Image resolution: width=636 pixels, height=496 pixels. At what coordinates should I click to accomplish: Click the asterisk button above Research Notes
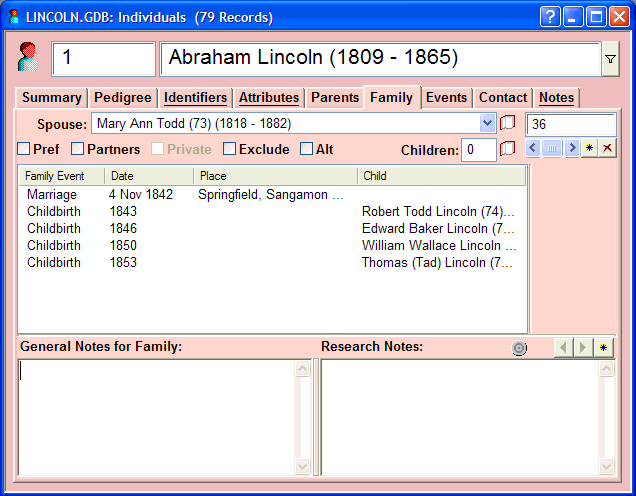click(603, 347)
